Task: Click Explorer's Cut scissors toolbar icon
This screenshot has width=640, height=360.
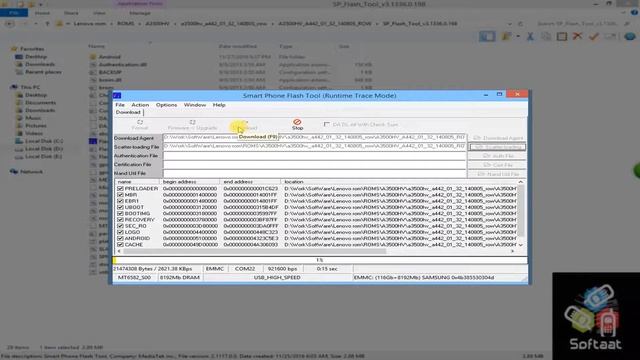Action: [530, 37]
